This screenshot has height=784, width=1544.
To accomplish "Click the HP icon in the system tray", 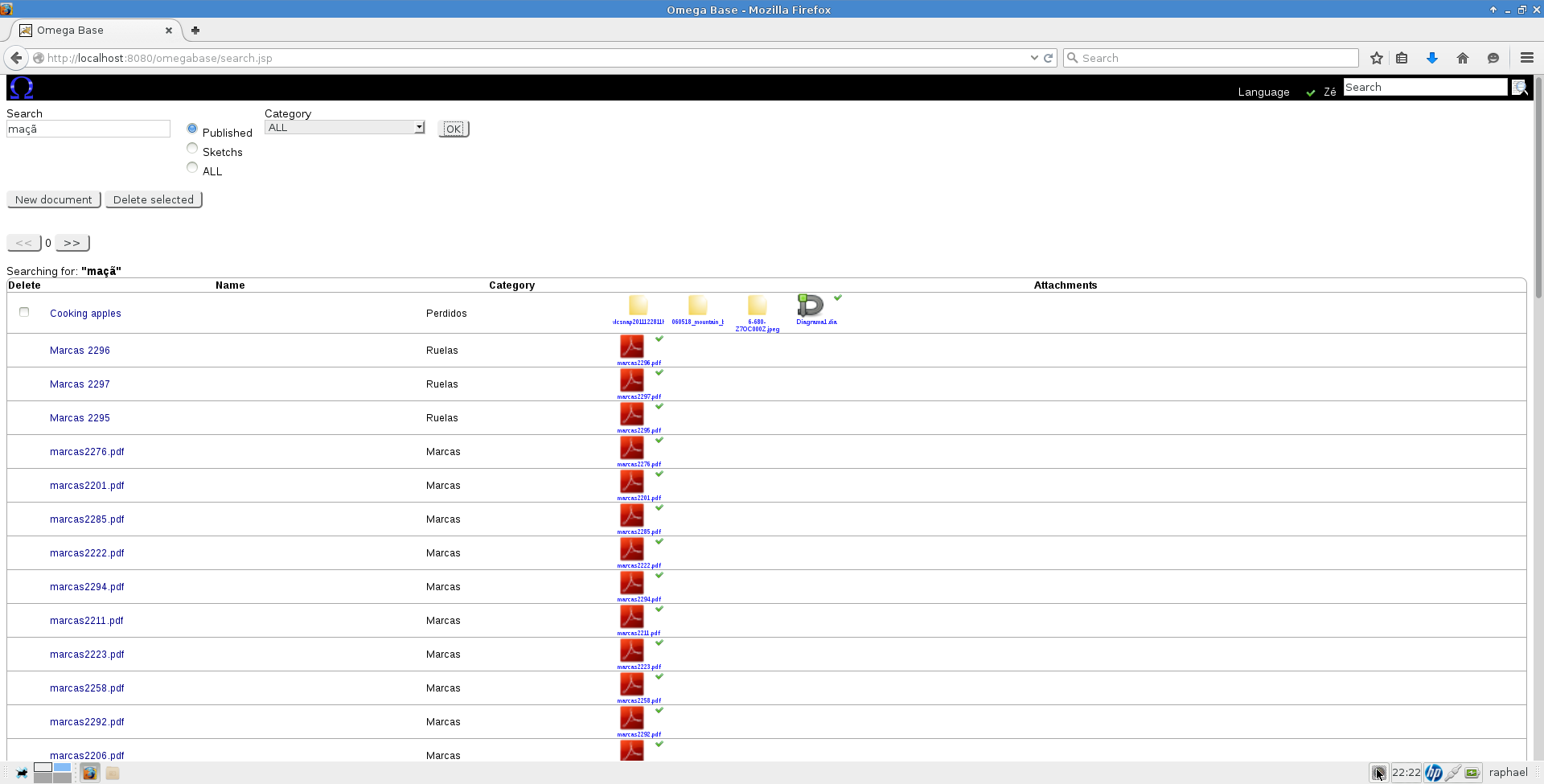I will coord(1434,773).
